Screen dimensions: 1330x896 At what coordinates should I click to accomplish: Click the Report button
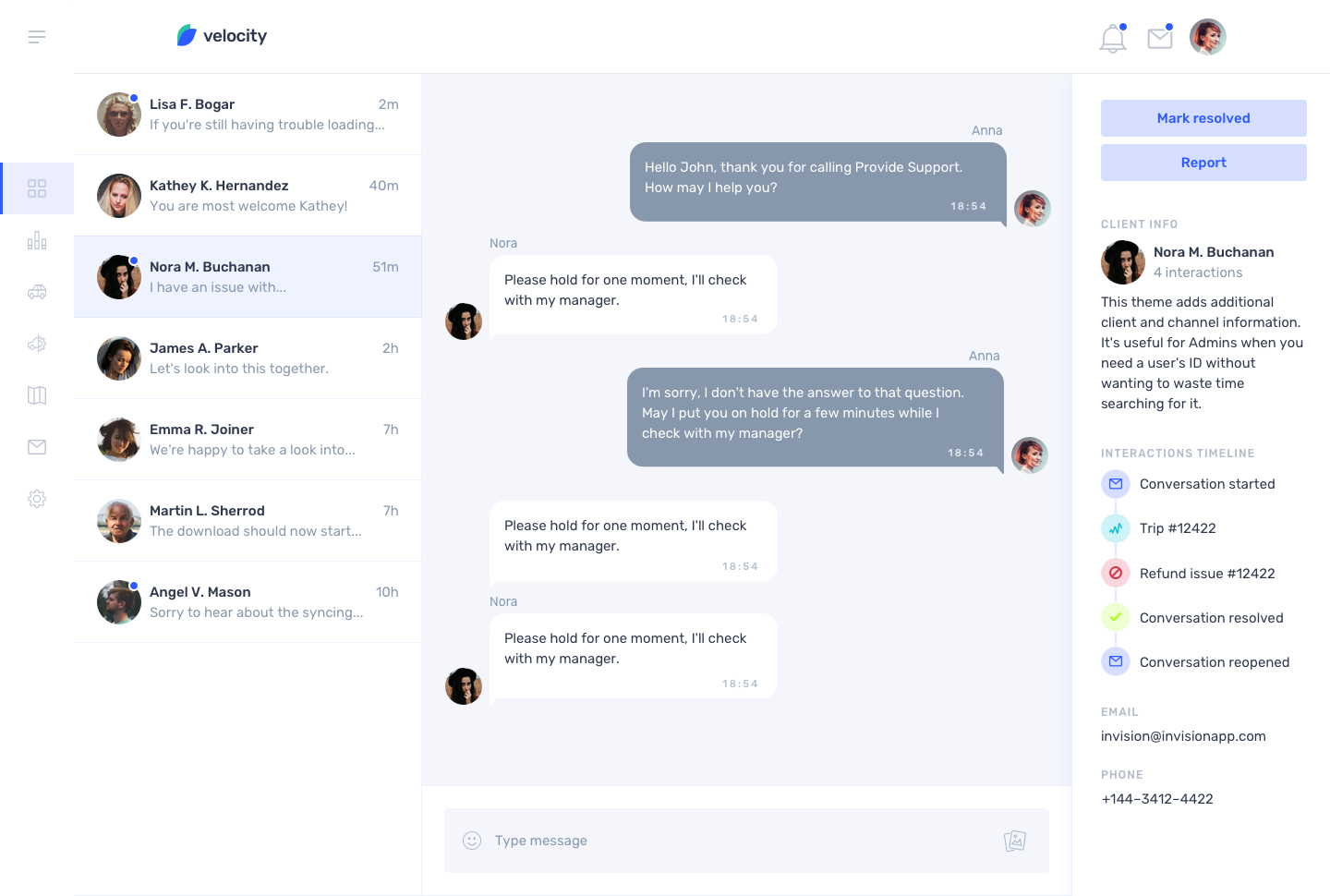1203,163
